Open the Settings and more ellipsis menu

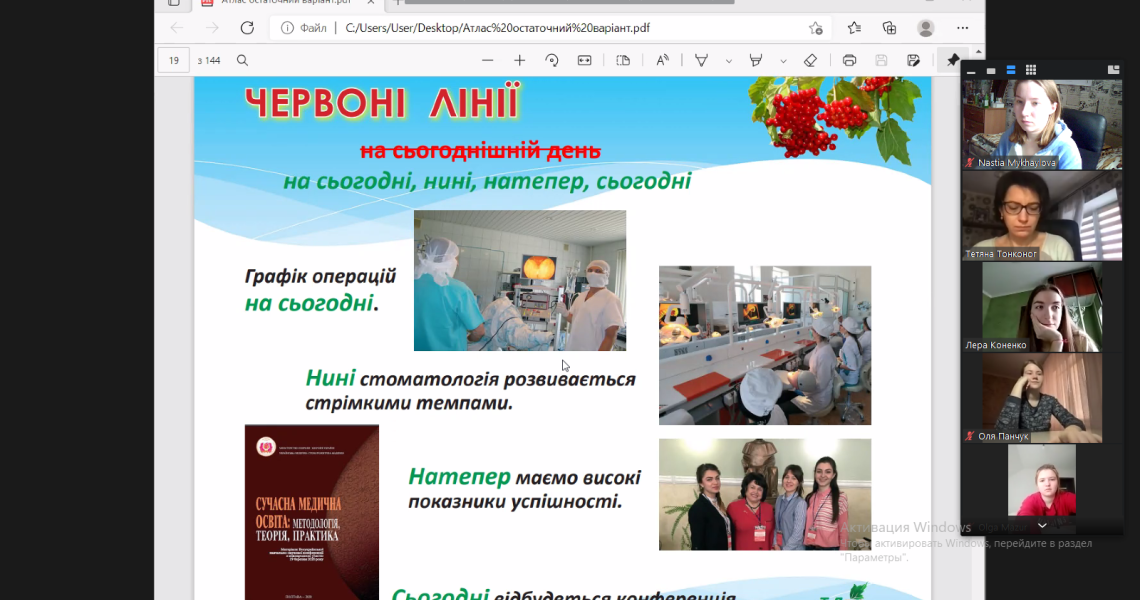(963, 28)
